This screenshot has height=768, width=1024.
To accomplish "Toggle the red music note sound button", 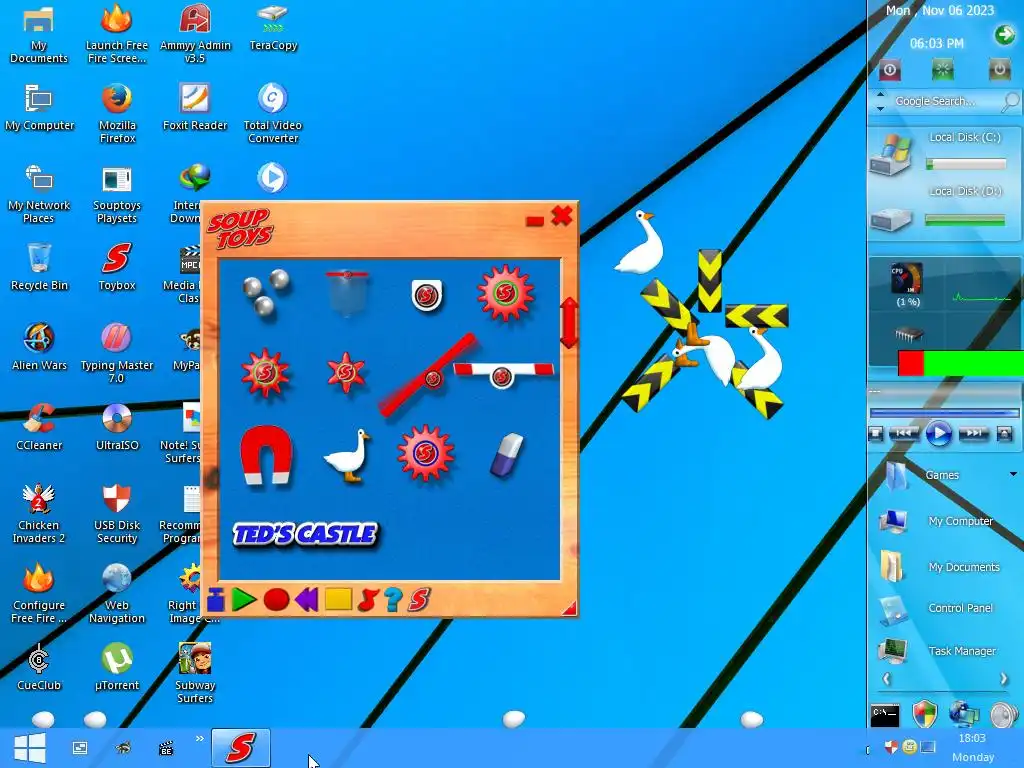I will click(x=368, y=600).
